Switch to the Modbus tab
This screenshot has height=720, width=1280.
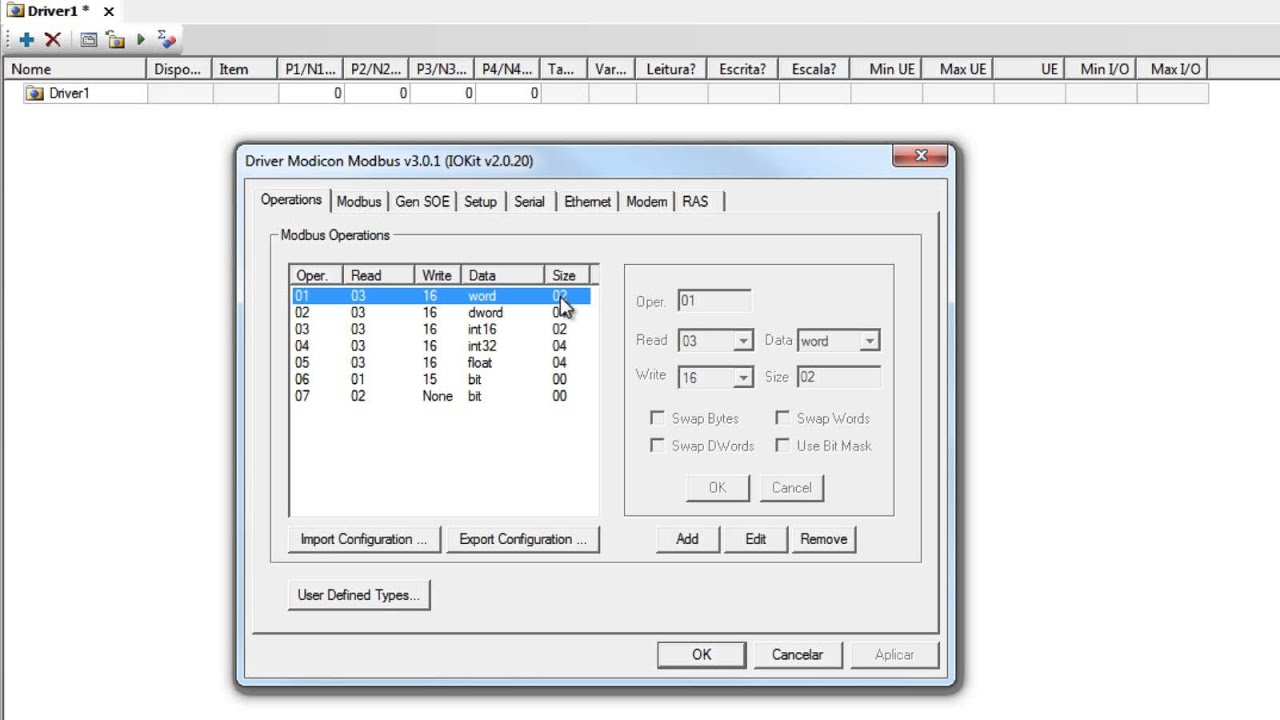[x=359, y=202]
